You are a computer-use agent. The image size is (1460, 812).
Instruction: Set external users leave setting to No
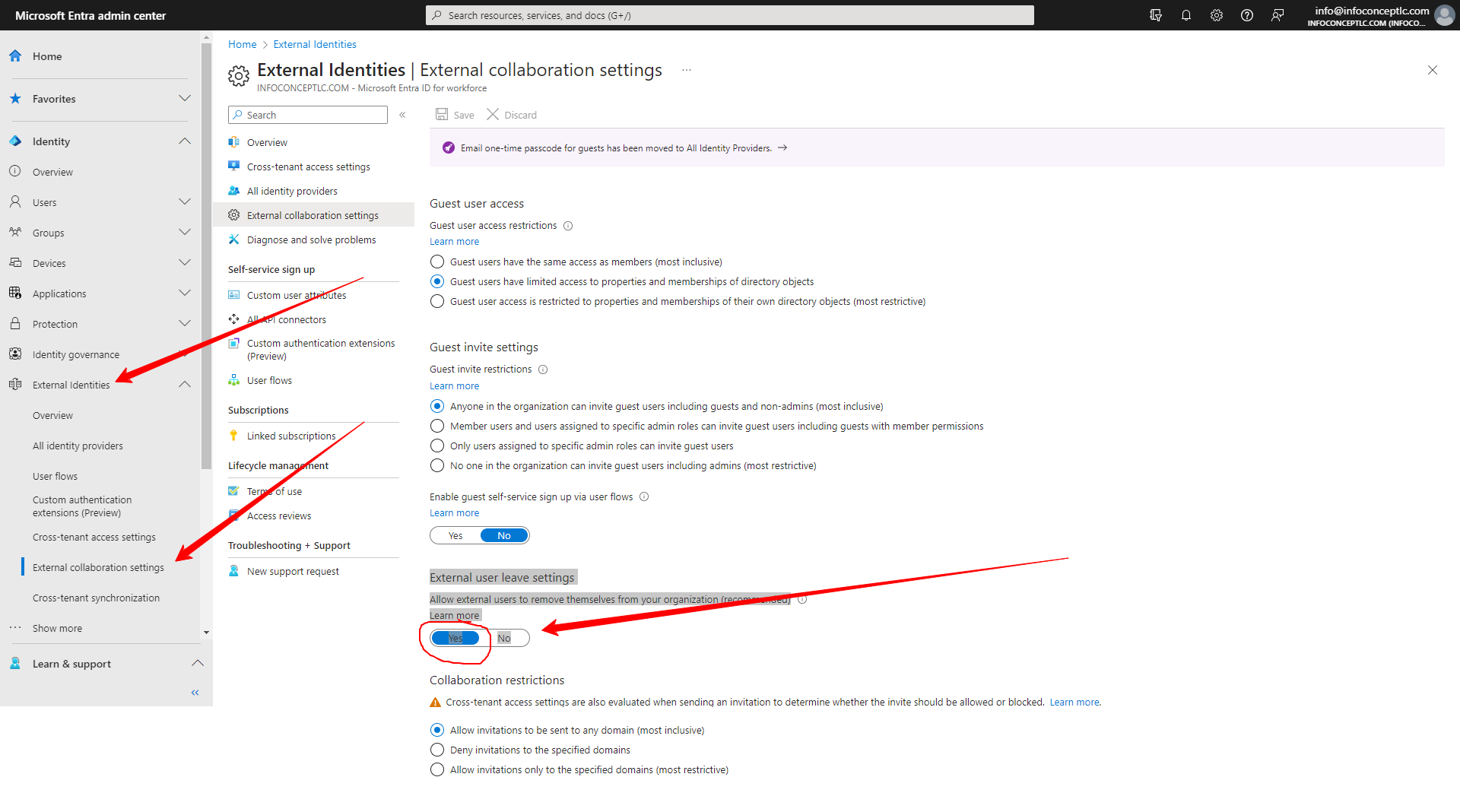tap(504, 638)
